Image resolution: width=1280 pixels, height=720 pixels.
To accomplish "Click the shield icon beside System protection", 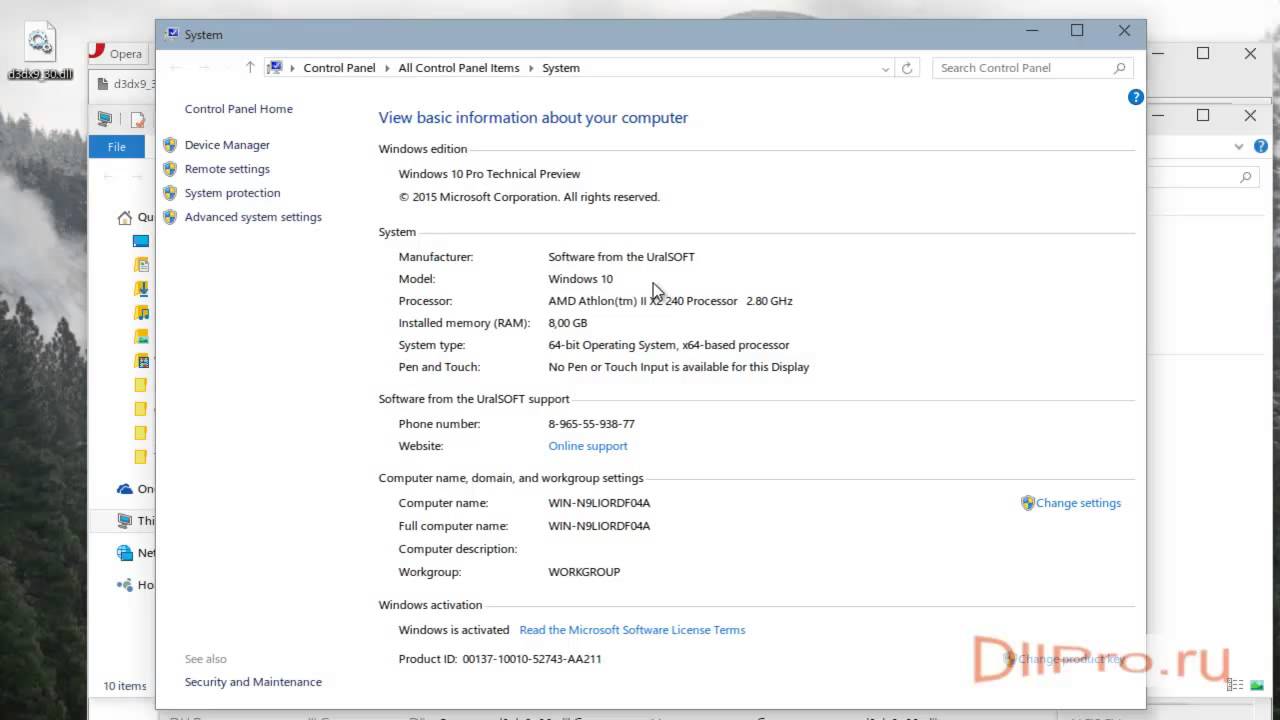I will (x=170, y=193).
